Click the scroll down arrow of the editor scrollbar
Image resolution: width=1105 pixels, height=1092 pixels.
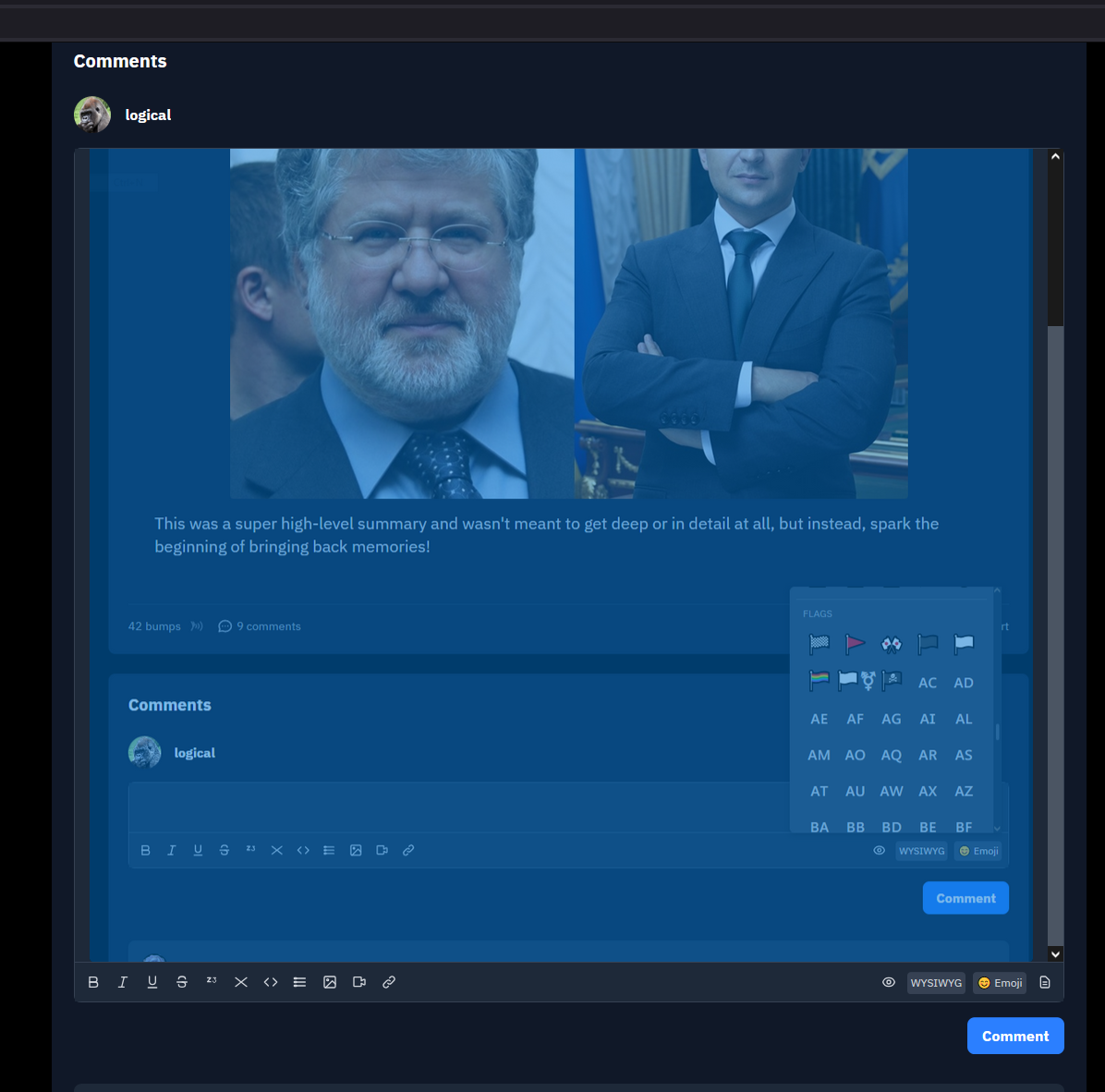(1055, 954)
